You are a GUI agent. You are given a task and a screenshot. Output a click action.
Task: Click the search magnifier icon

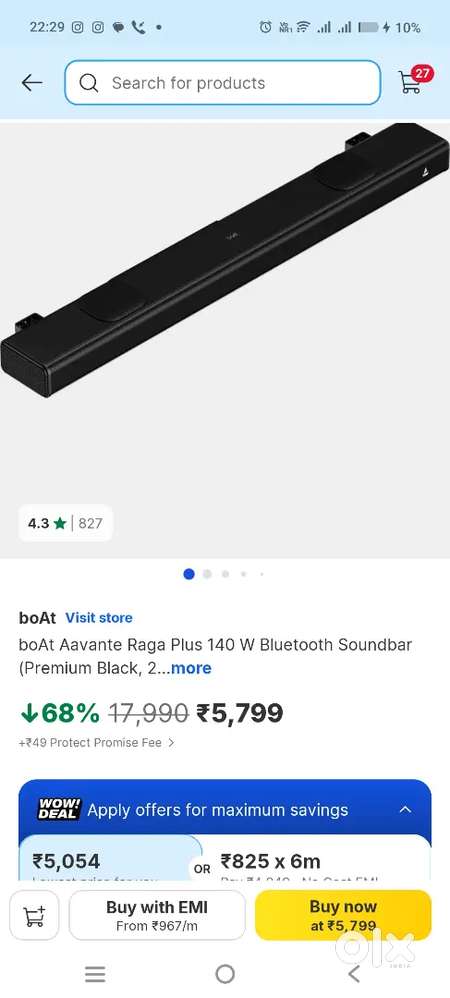89,83
